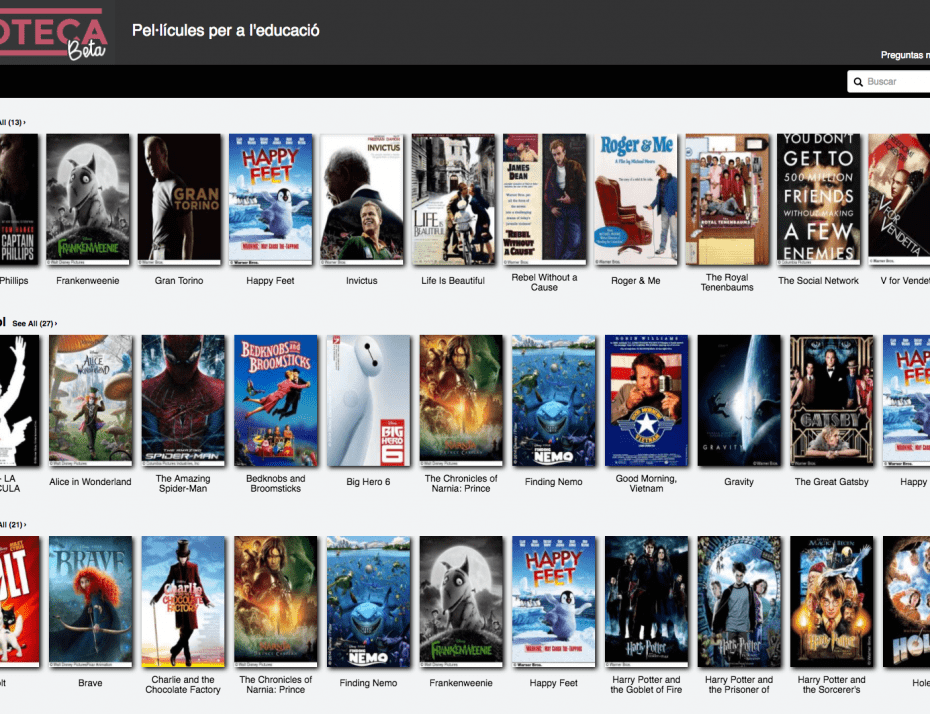Image resolution: width=930 pixels, height=714 pixels.
Task: Open the Gran Torino poster
Action: (x=179, y=199)
